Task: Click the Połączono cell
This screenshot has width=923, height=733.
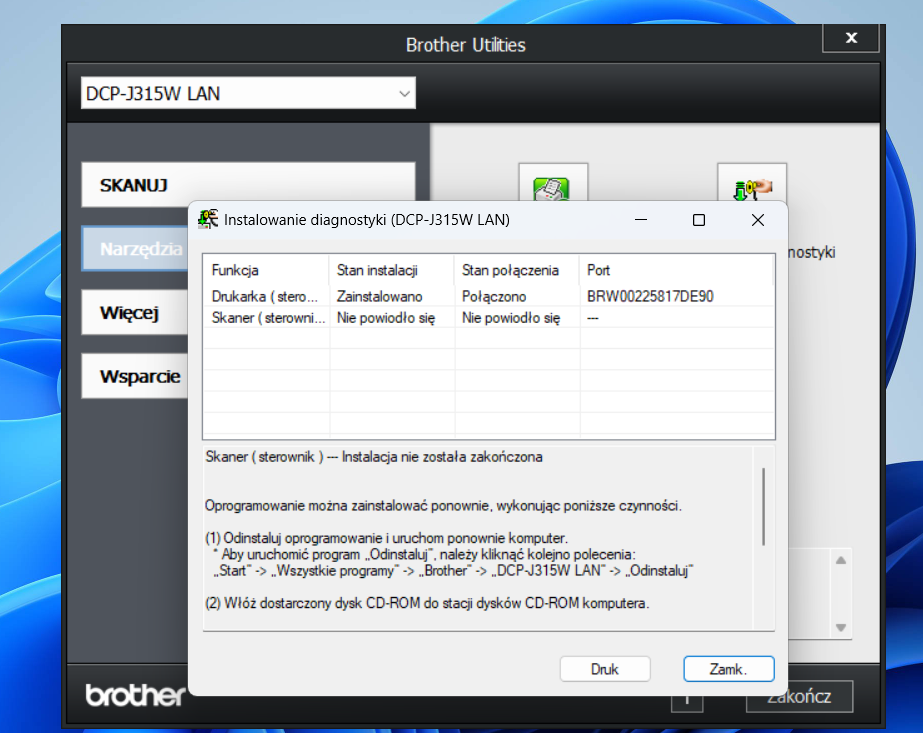Action: (494, 296)
